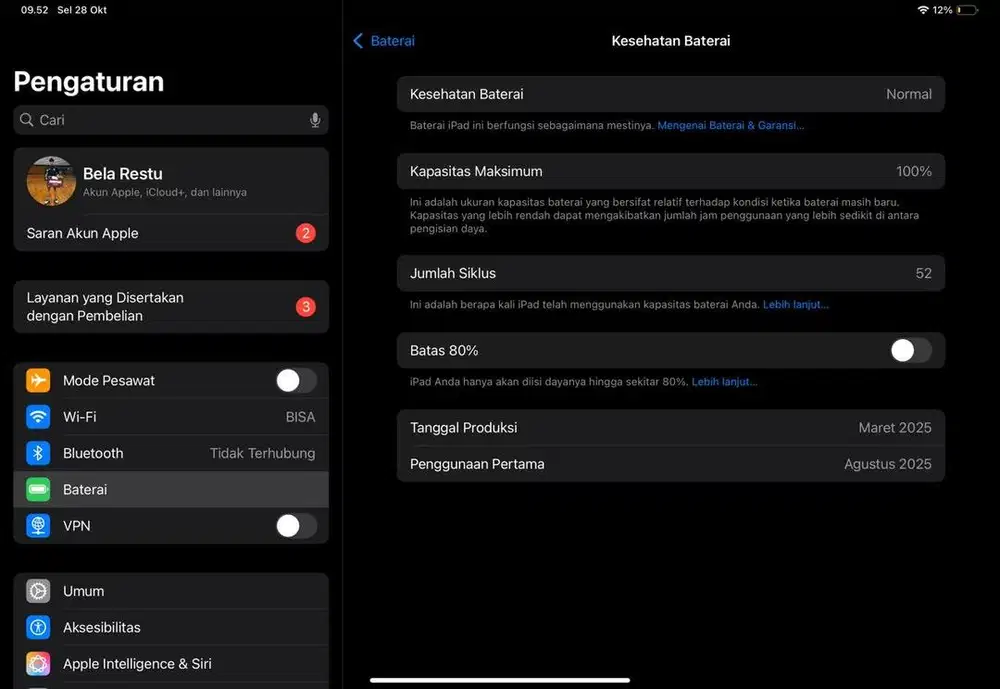Select the Wi-Fi icon in sidebar
Screen dimensions: 1000x689
tap(38, 417)
